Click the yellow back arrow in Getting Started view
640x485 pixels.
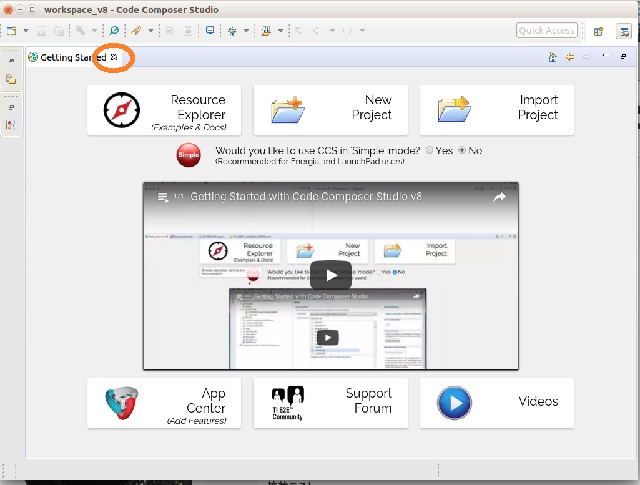click(570, 57)
